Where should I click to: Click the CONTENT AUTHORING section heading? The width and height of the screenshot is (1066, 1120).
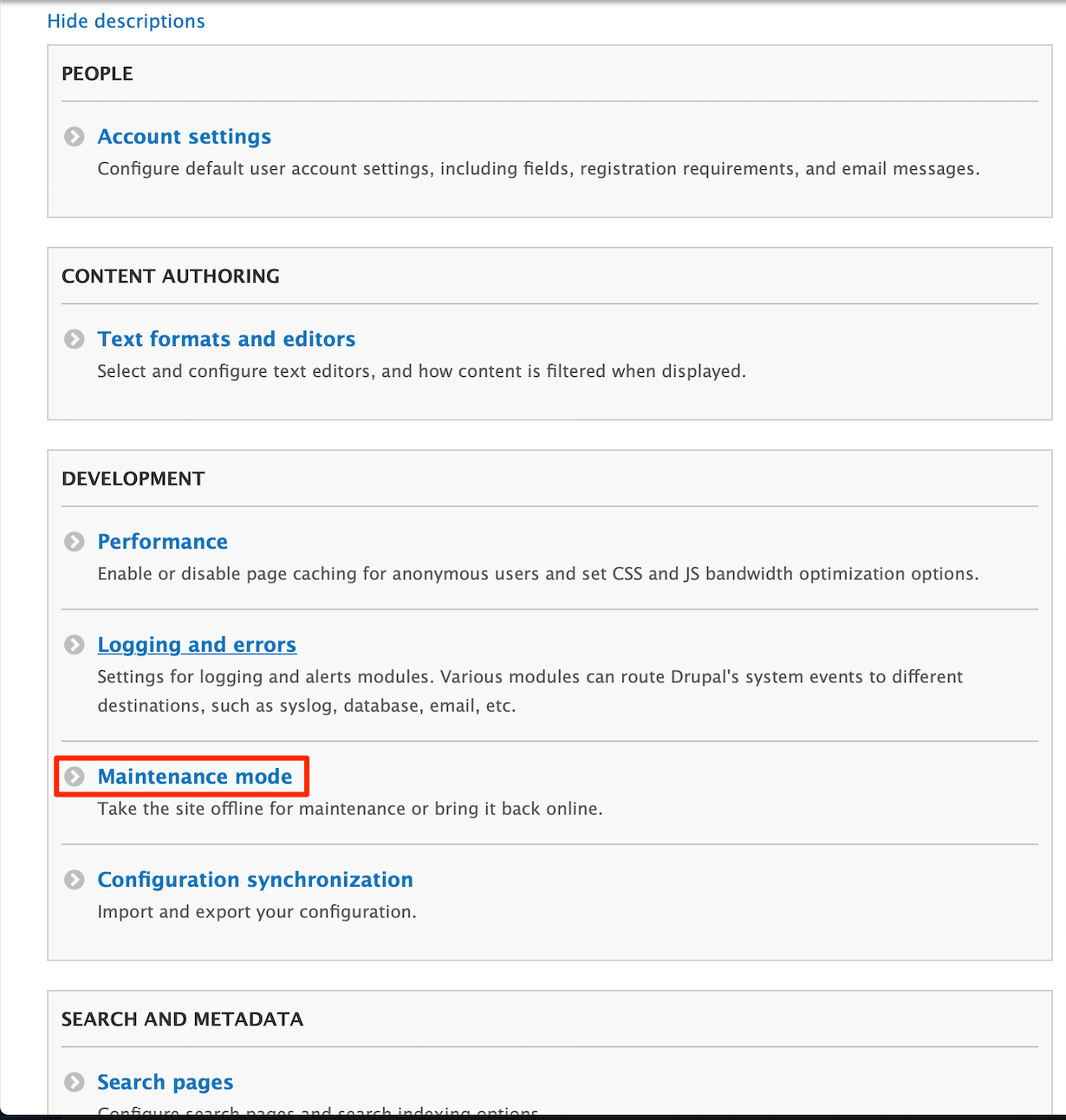pos(171,277)
